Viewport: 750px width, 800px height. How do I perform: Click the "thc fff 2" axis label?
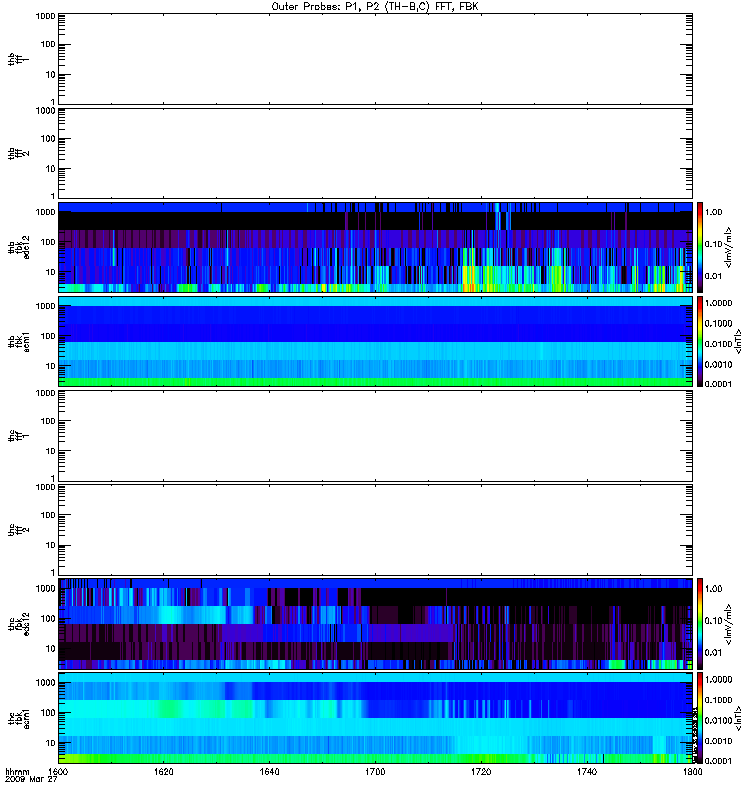click(18, 530)
